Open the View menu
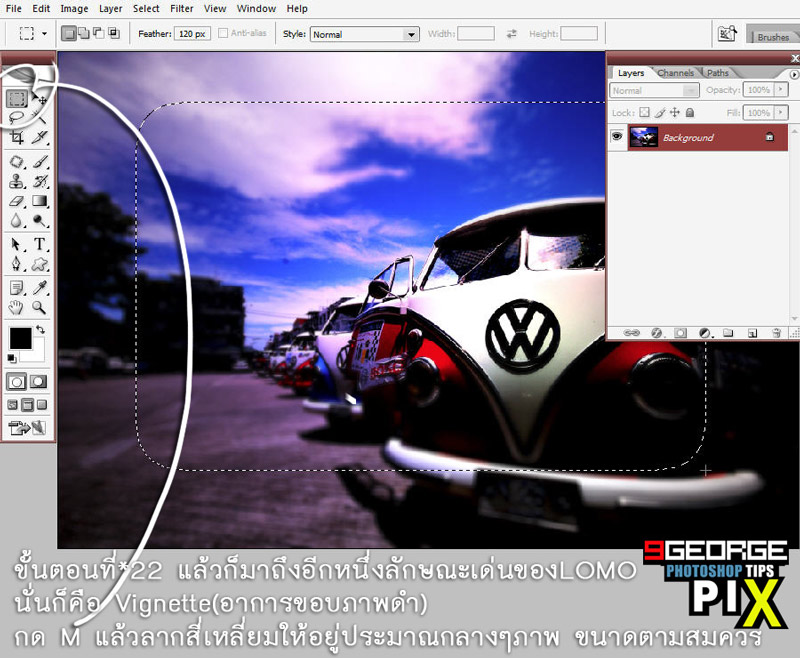The width and height of the screenshot is (800, 658). click(x=215, y=9)
